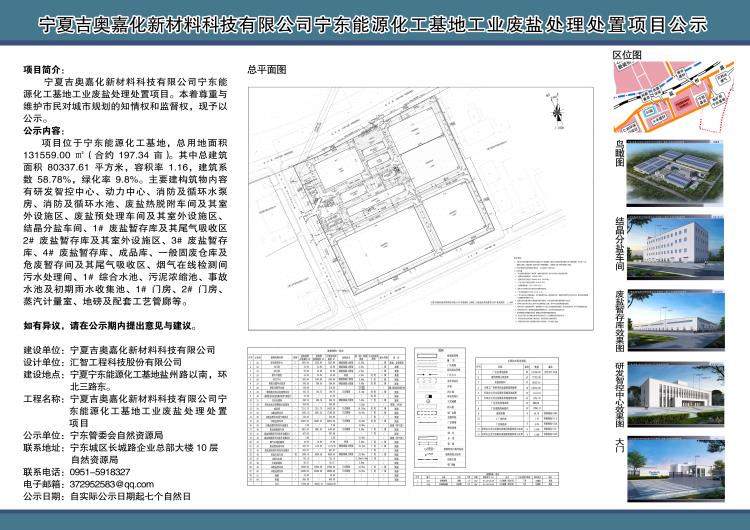Open the main site plan drawing
The image size is (750, 530).
pyautogui.click(x=421, y=209)
